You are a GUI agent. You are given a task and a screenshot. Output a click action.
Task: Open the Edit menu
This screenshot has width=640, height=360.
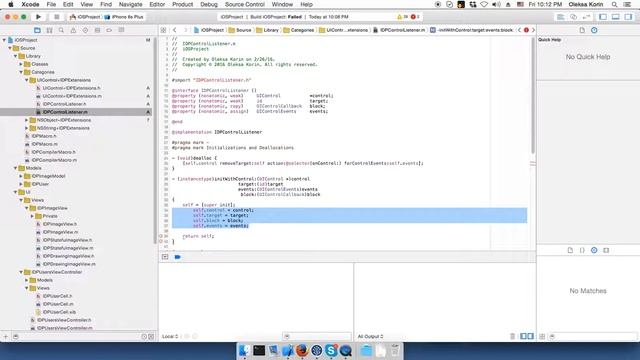tap(68, 4)
